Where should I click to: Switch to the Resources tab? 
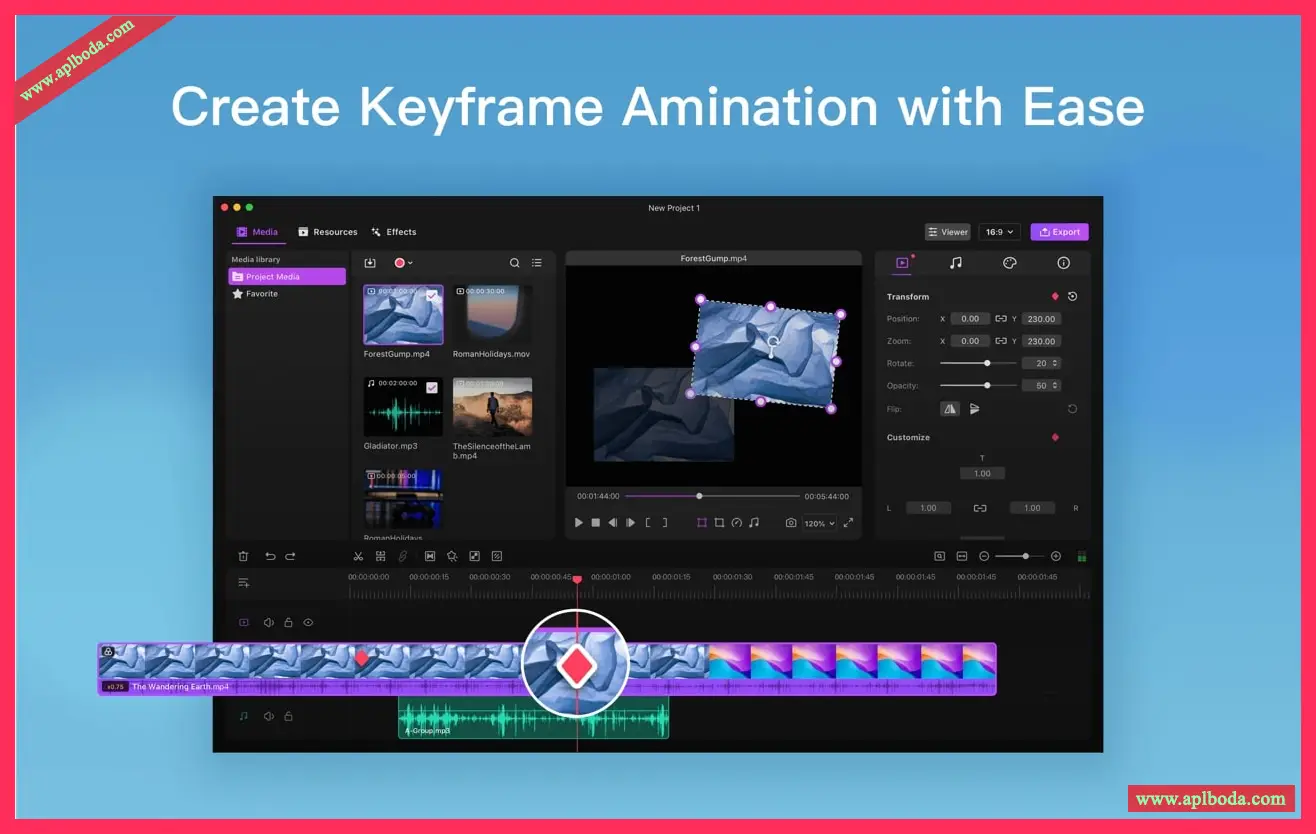(x=327, y=232)
